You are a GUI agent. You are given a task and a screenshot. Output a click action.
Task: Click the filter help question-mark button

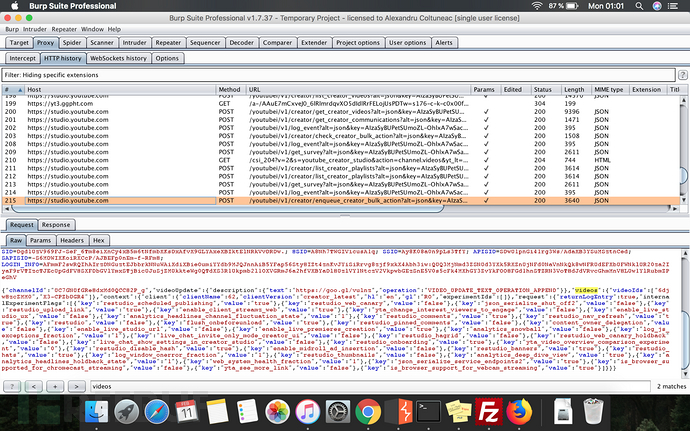coord(683,75)
